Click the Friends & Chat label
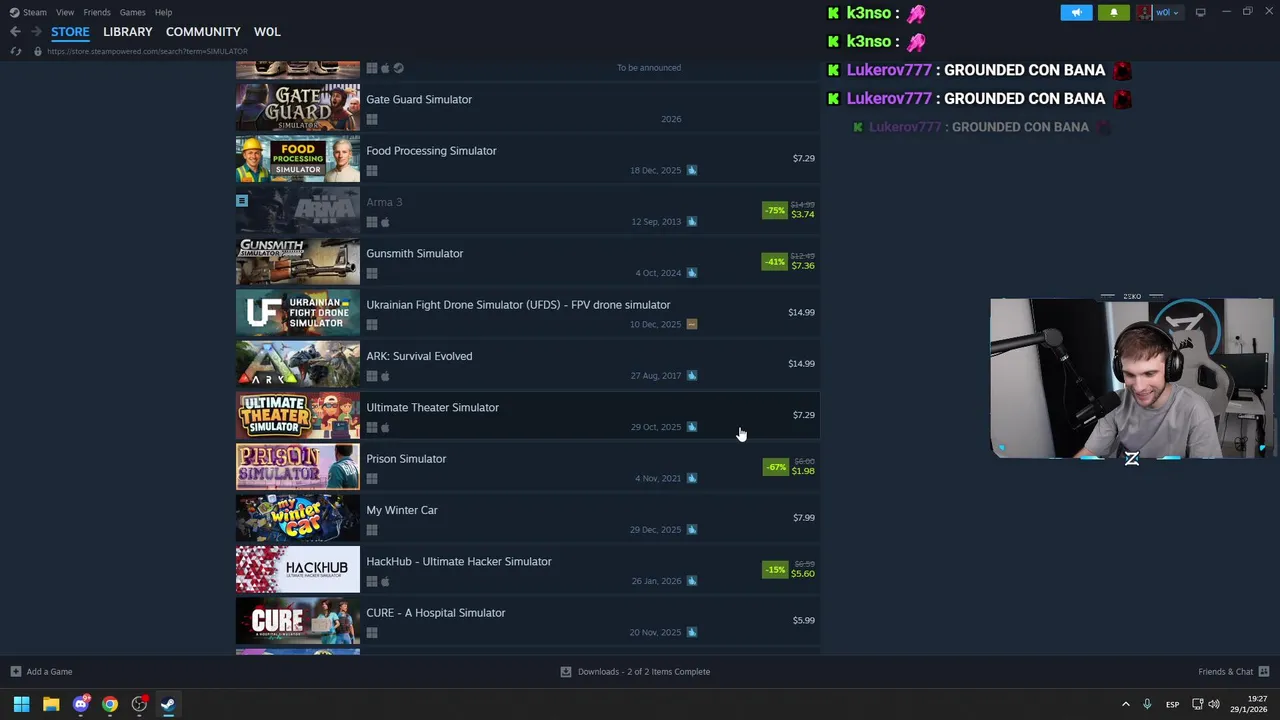1280x720 pixels. point(1226,672)
